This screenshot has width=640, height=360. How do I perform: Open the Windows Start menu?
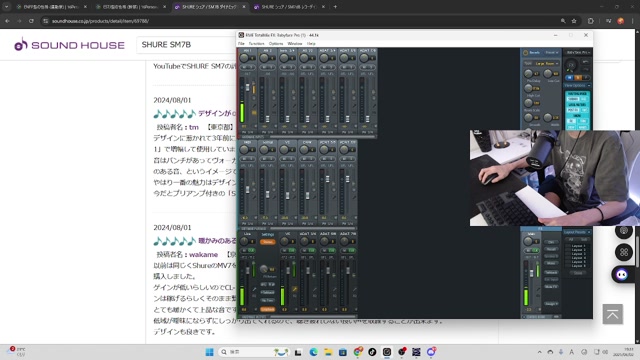[x=209, y=352]
